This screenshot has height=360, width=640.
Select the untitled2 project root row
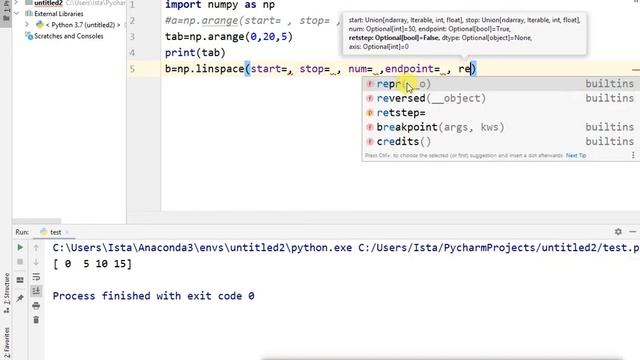coord(69,3)
